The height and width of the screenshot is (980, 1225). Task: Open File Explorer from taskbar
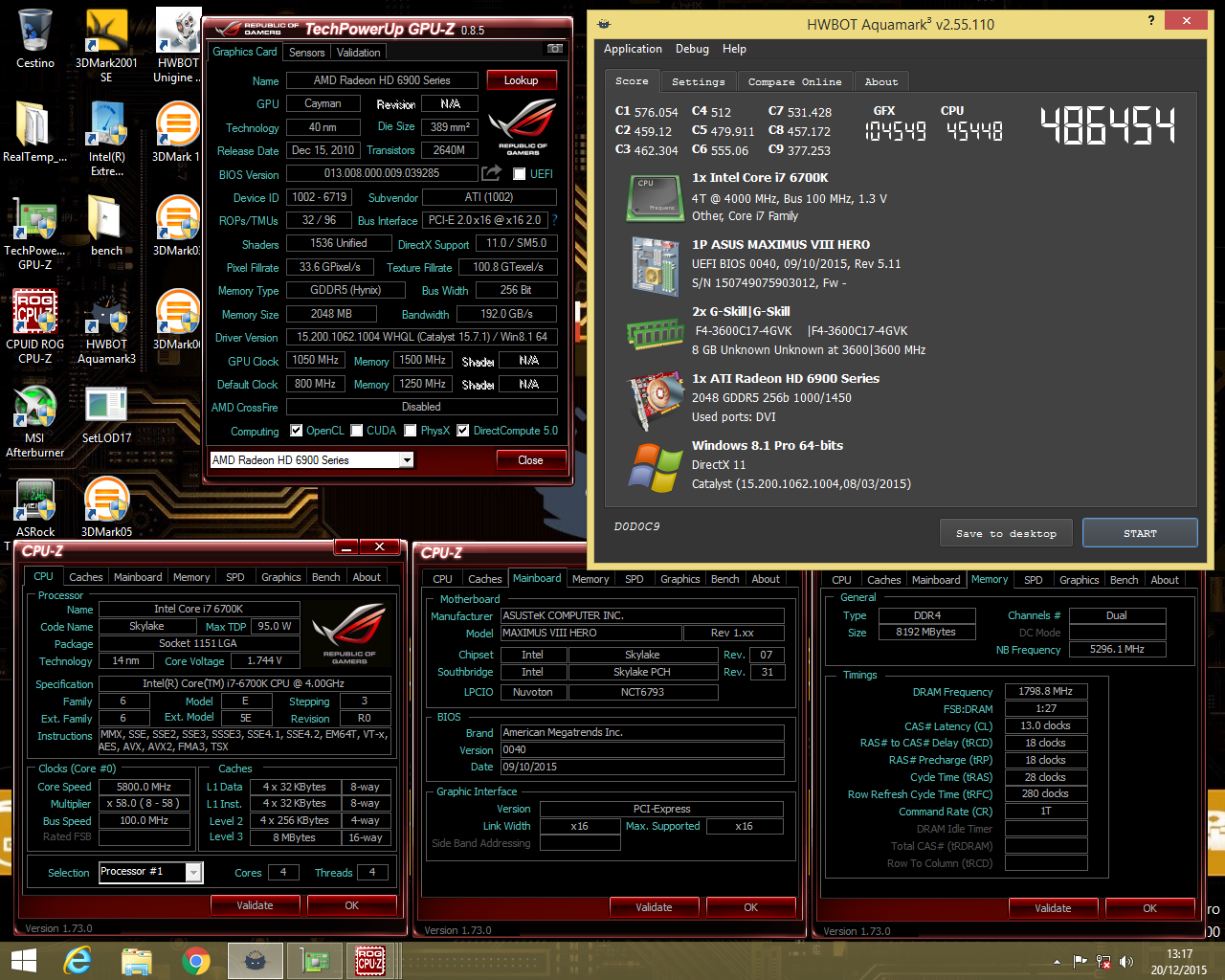coord(137,961)
